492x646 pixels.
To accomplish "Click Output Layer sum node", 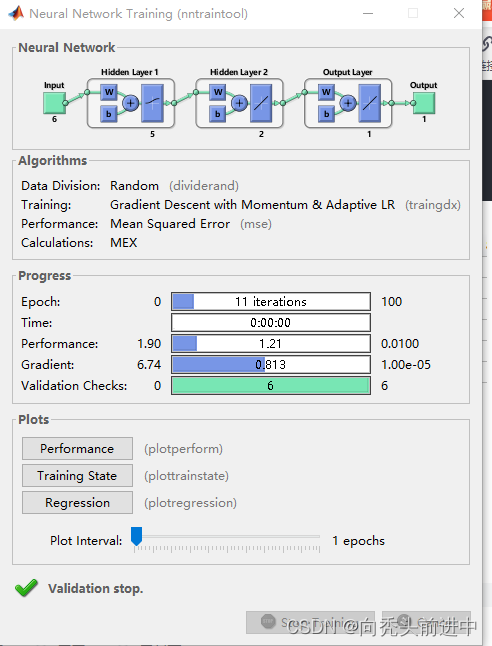I will [348, 103].
